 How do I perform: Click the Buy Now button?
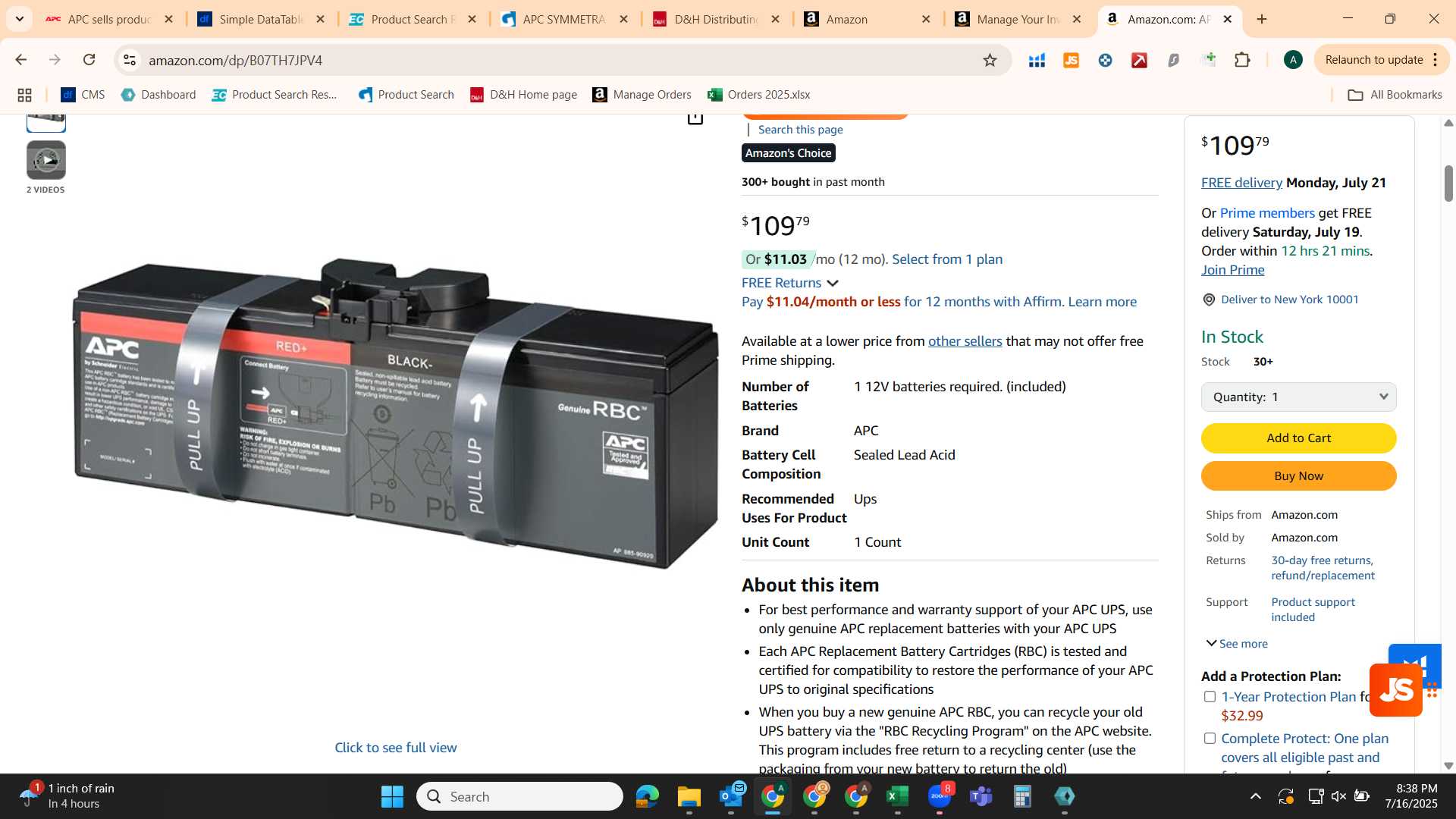tap(1298, 476)
